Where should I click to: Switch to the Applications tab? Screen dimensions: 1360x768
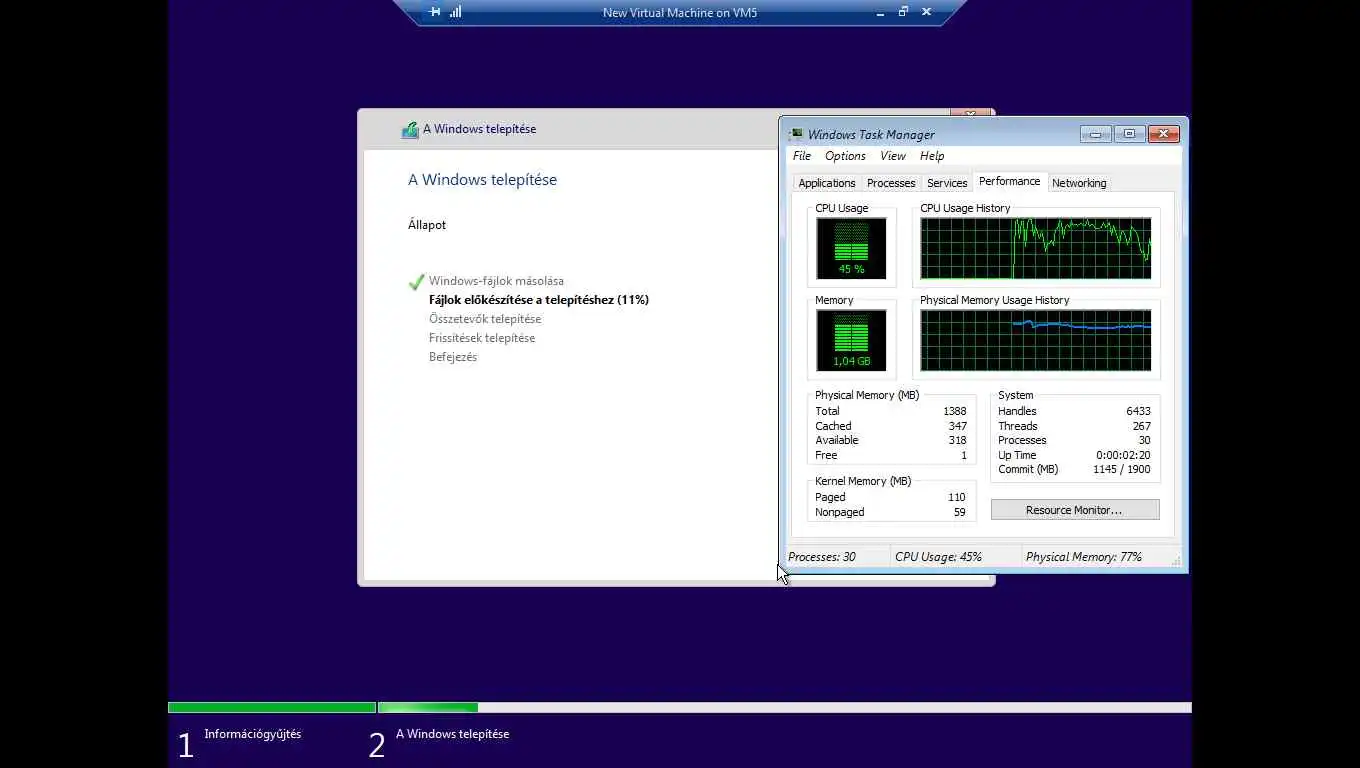(827, 183)
